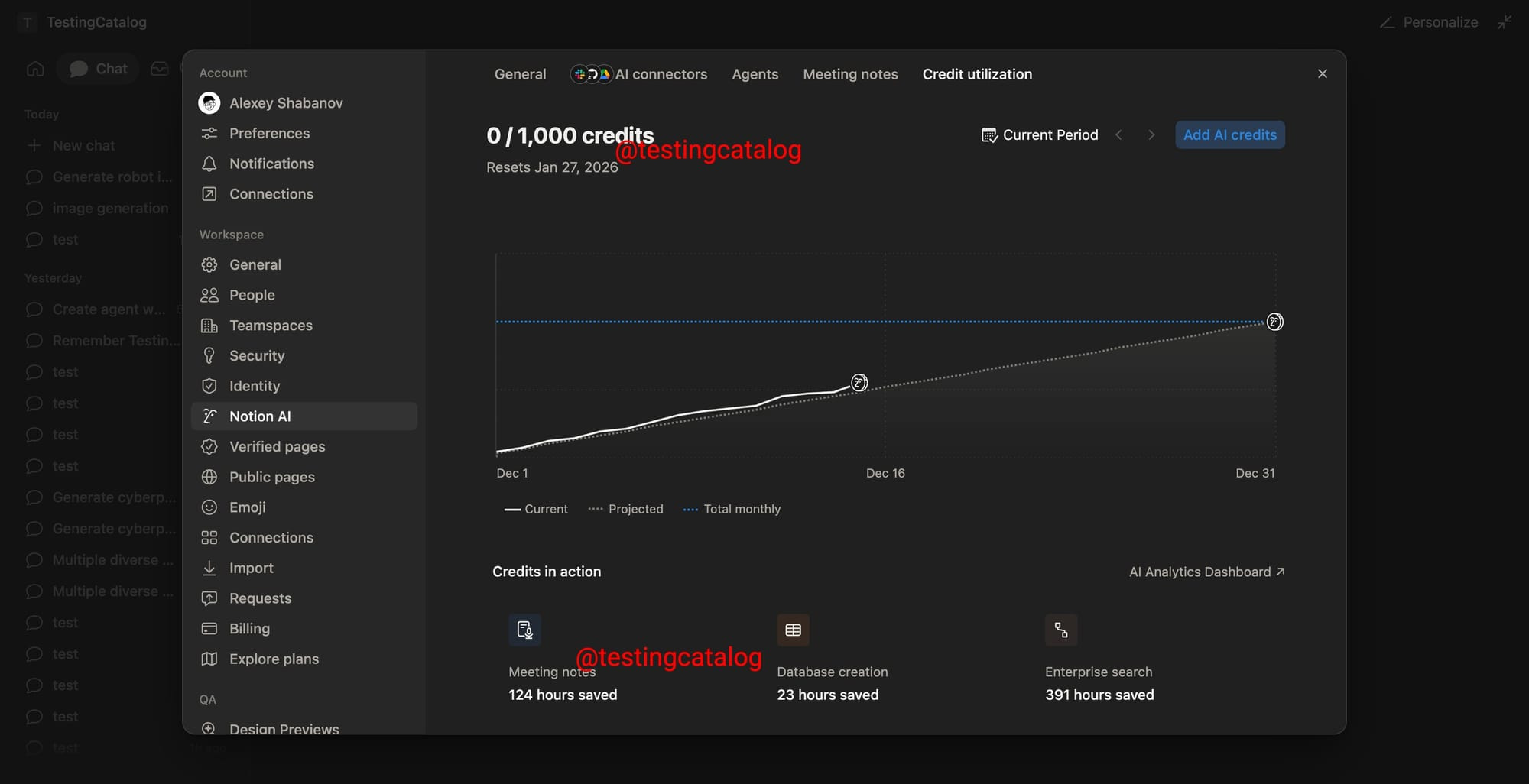Image resolution: width=1529 pixels, height=784 pixels.
Task: Switch to the AI connectors tab
Action: coord(639,74)
